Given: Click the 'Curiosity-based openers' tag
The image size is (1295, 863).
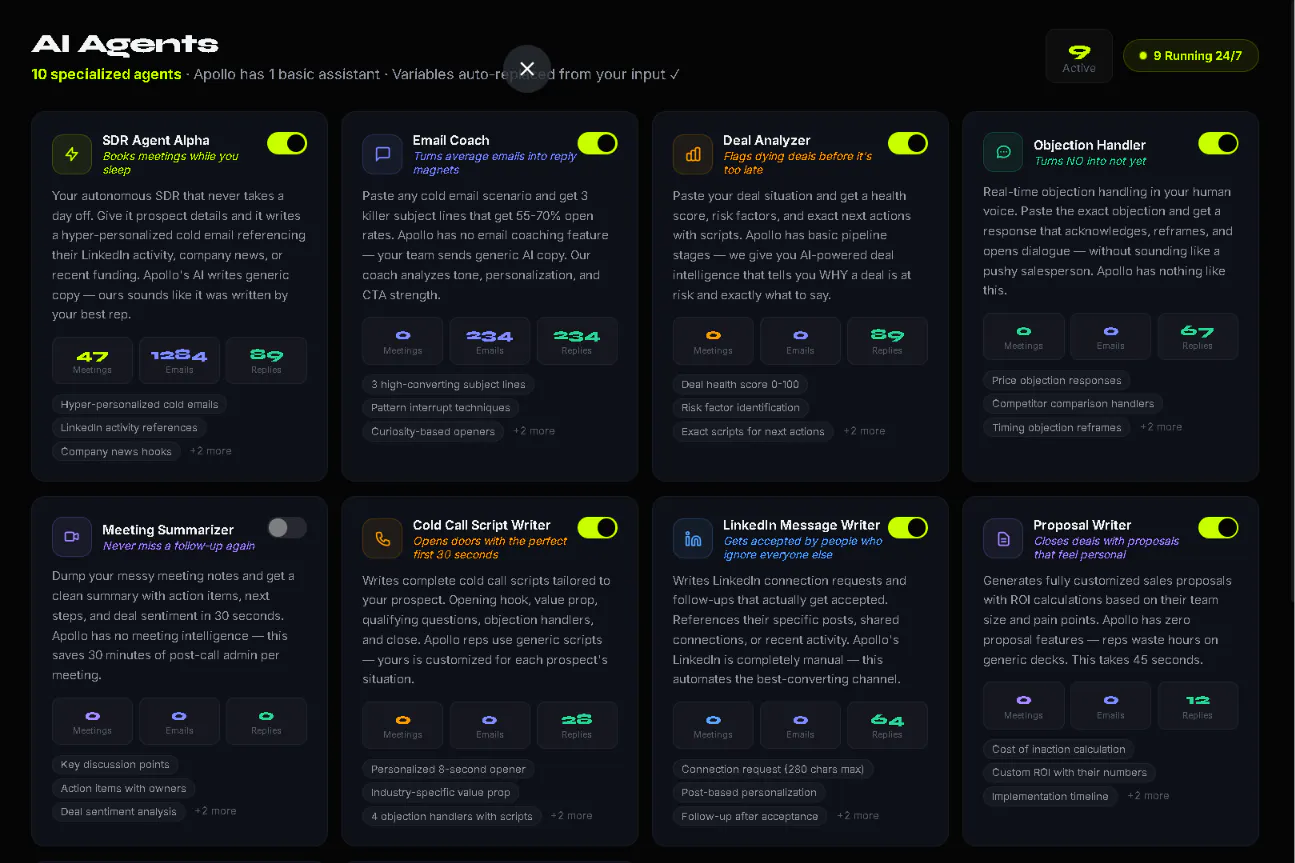Looking at the screenshot, I should [x=433, y=431].
